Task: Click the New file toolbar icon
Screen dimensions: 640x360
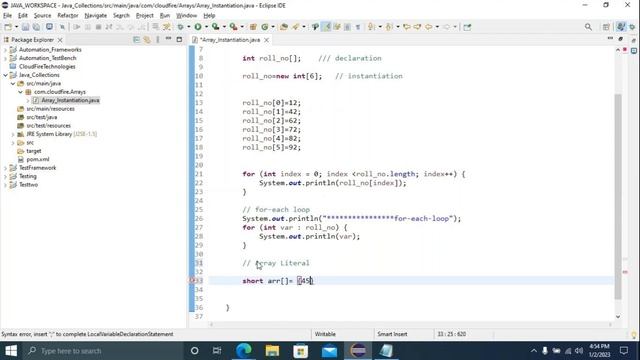Action: click(x=8, y=27)
